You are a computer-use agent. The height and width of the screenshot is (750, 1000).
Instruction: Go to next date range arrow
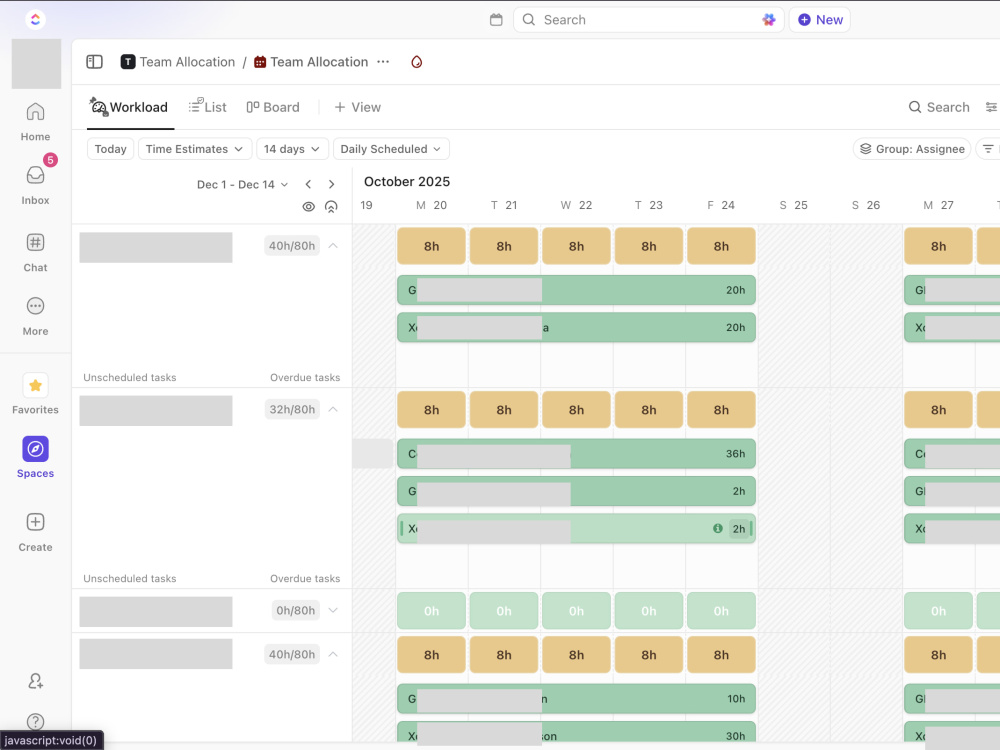(332, 184)
